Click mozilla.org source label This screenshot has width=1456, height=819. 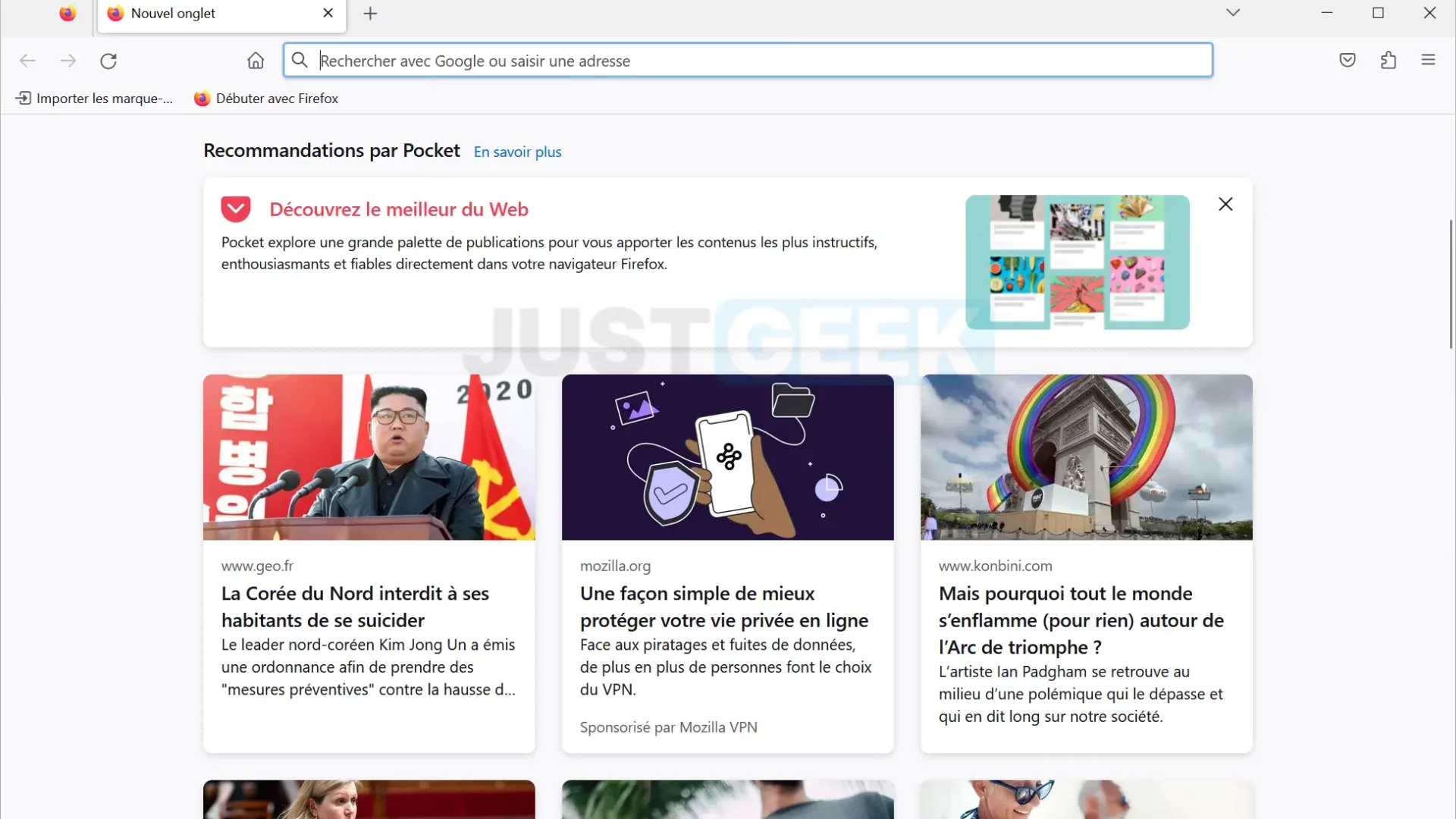pos(615,566)
